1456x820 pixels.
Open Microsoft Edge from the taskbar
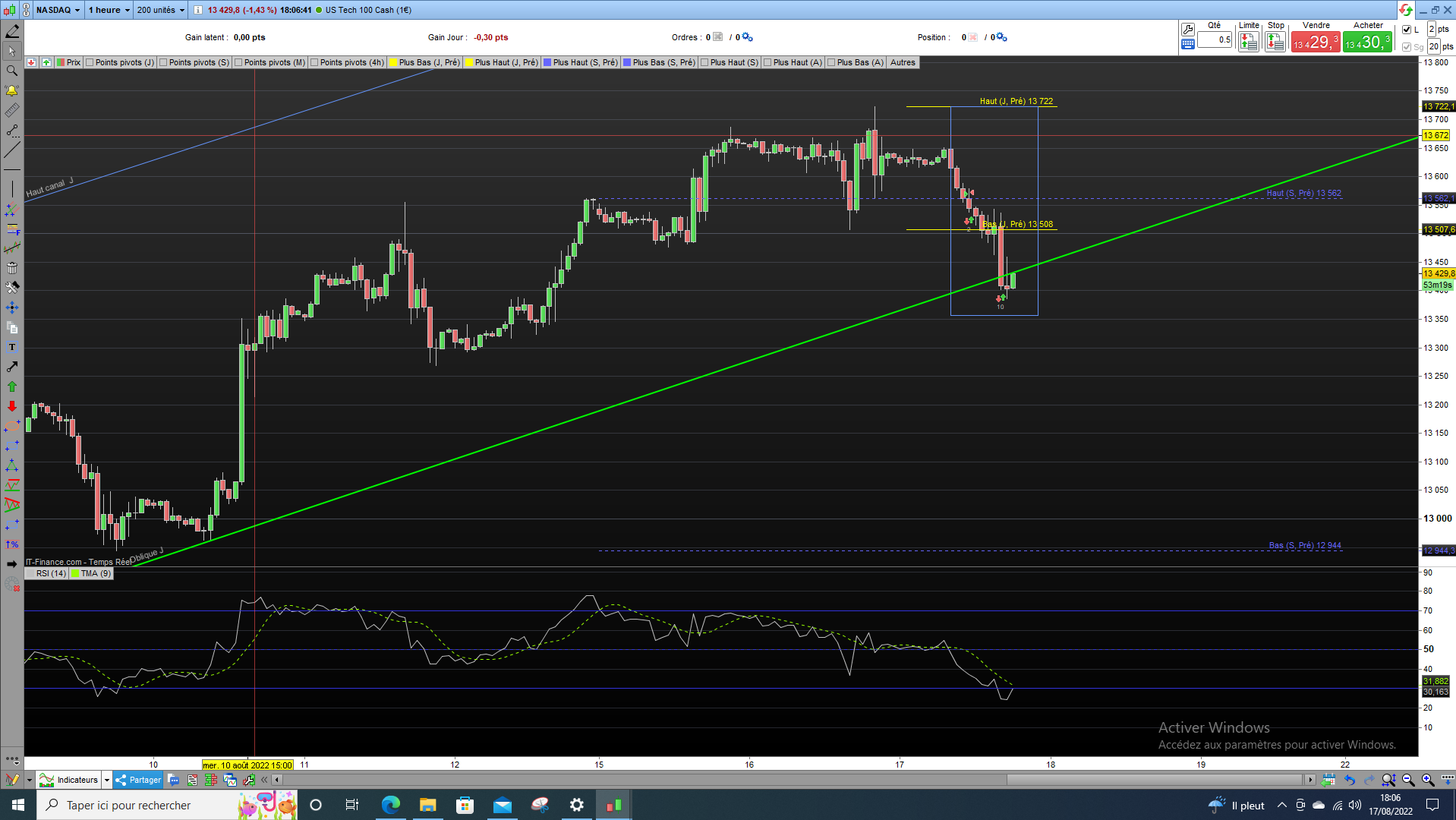click(x=390, y=805)
